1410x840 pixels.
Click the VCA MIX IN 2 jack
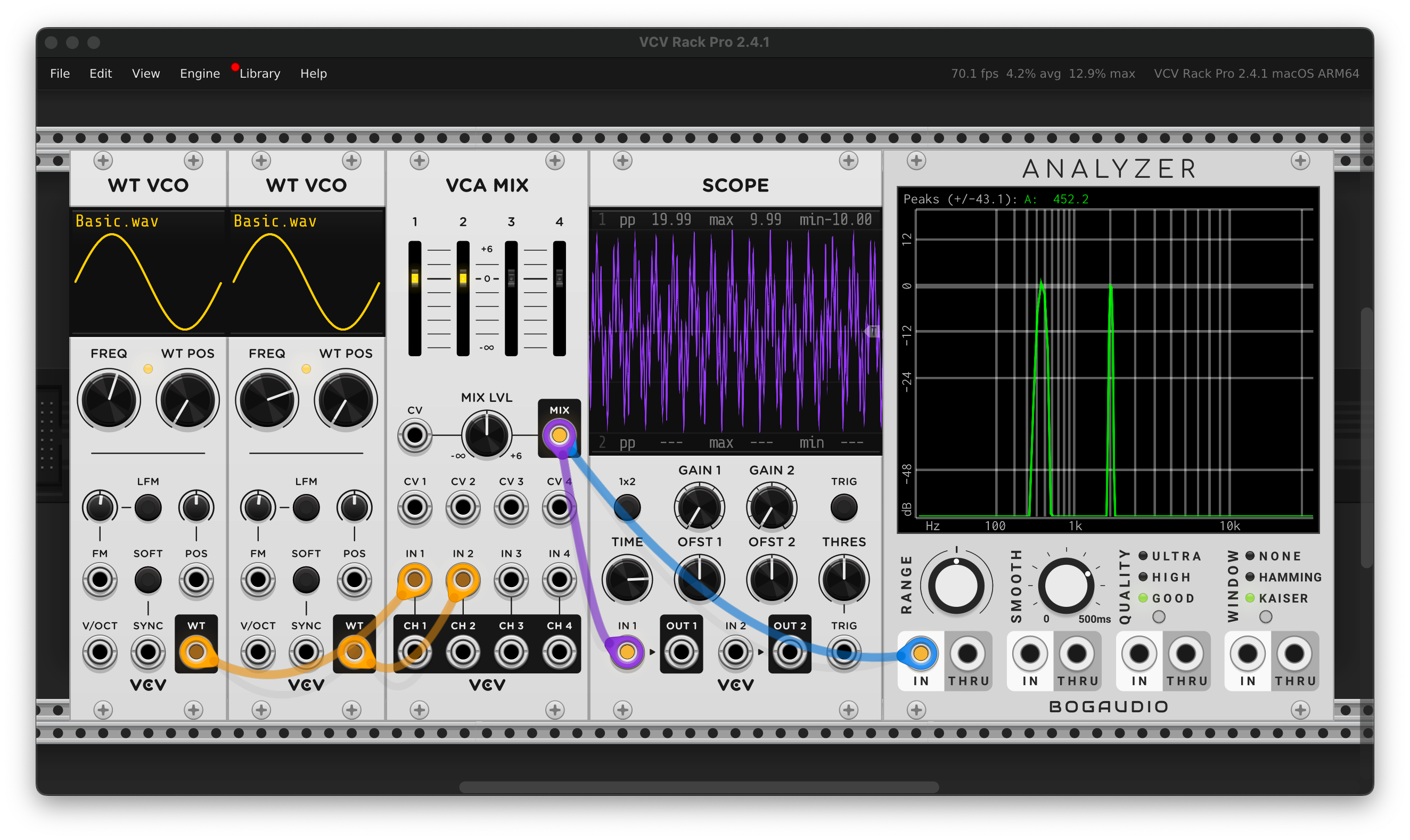coord(463,580)
